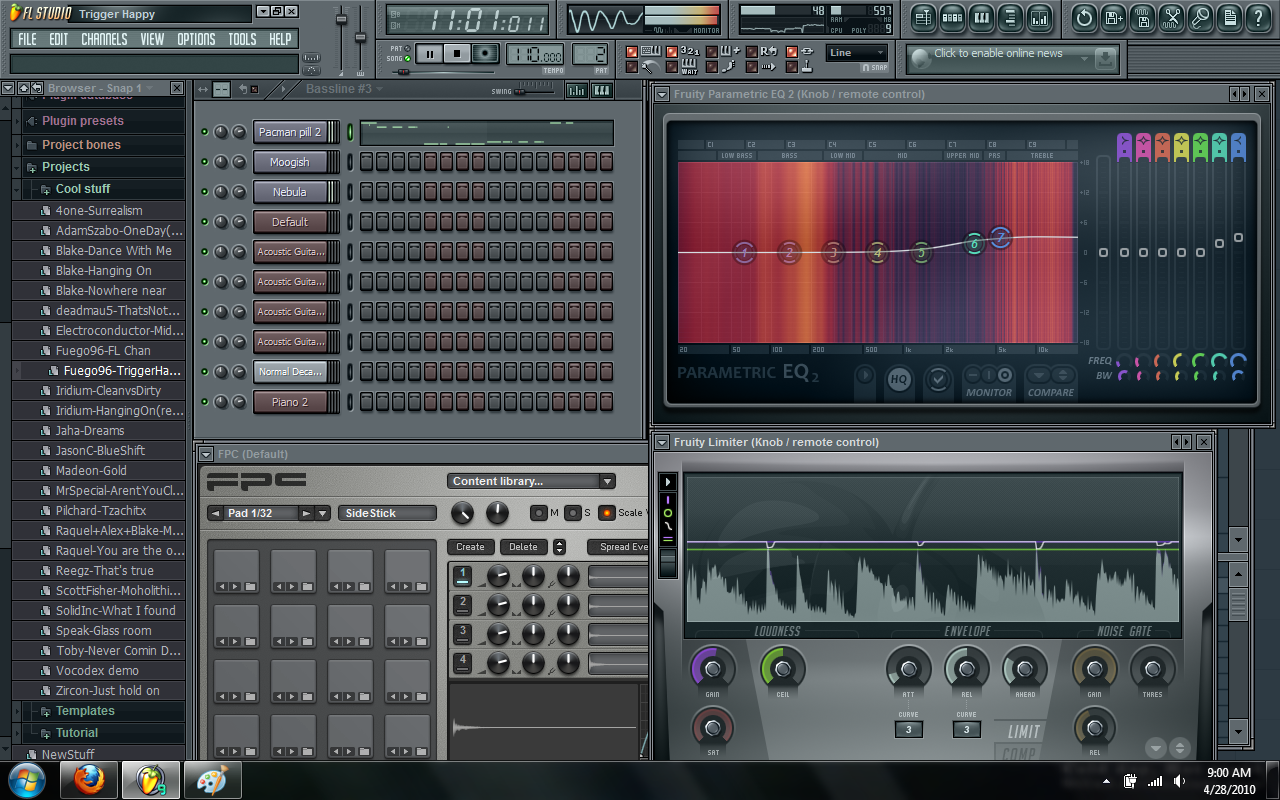The width and height of the screenshot is (1280, 800).
Task: Open the audio editor scissors icon
Action: 1172,17
